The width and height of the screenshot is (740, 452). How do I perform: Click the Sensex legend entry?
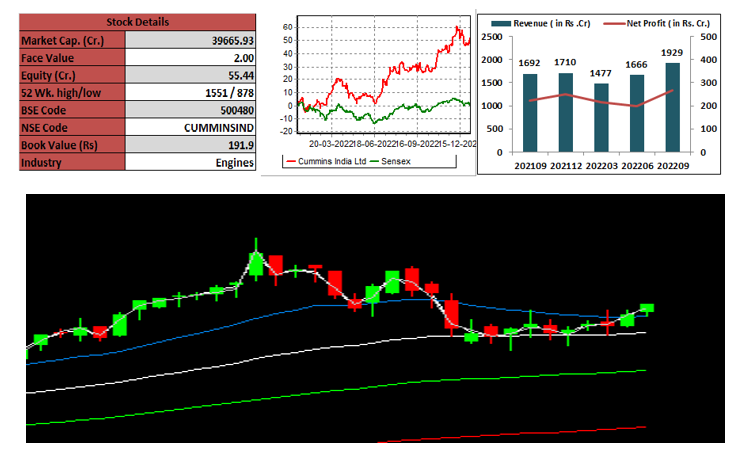click(391, 161)
